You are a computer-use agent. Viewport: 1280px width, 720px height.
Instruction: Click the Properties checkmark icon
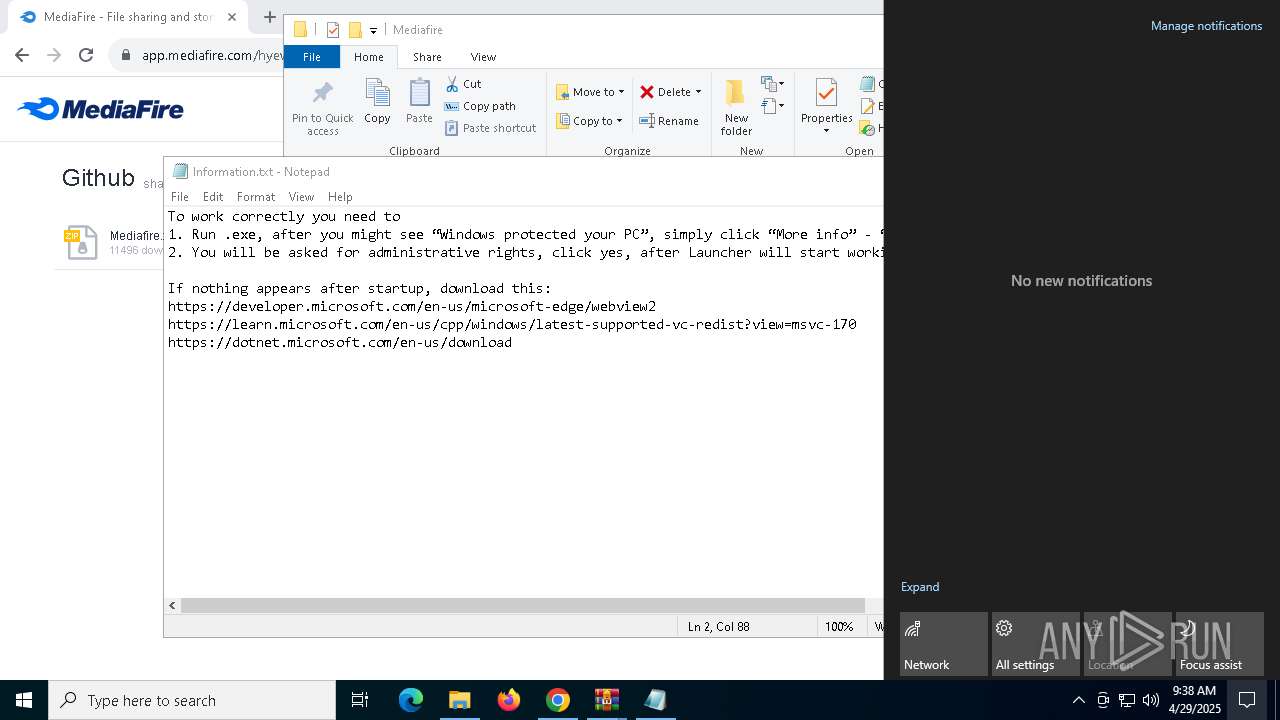point(826,94)
